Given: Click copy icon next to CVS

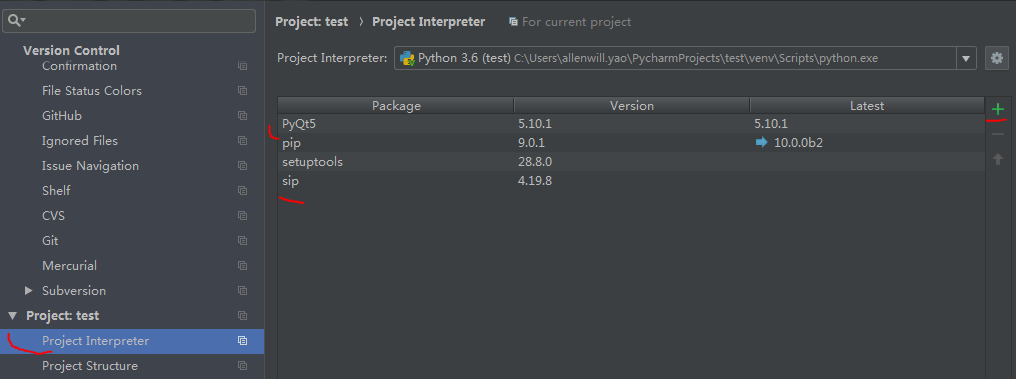Looking at the screenshot, I should (242, 216).
